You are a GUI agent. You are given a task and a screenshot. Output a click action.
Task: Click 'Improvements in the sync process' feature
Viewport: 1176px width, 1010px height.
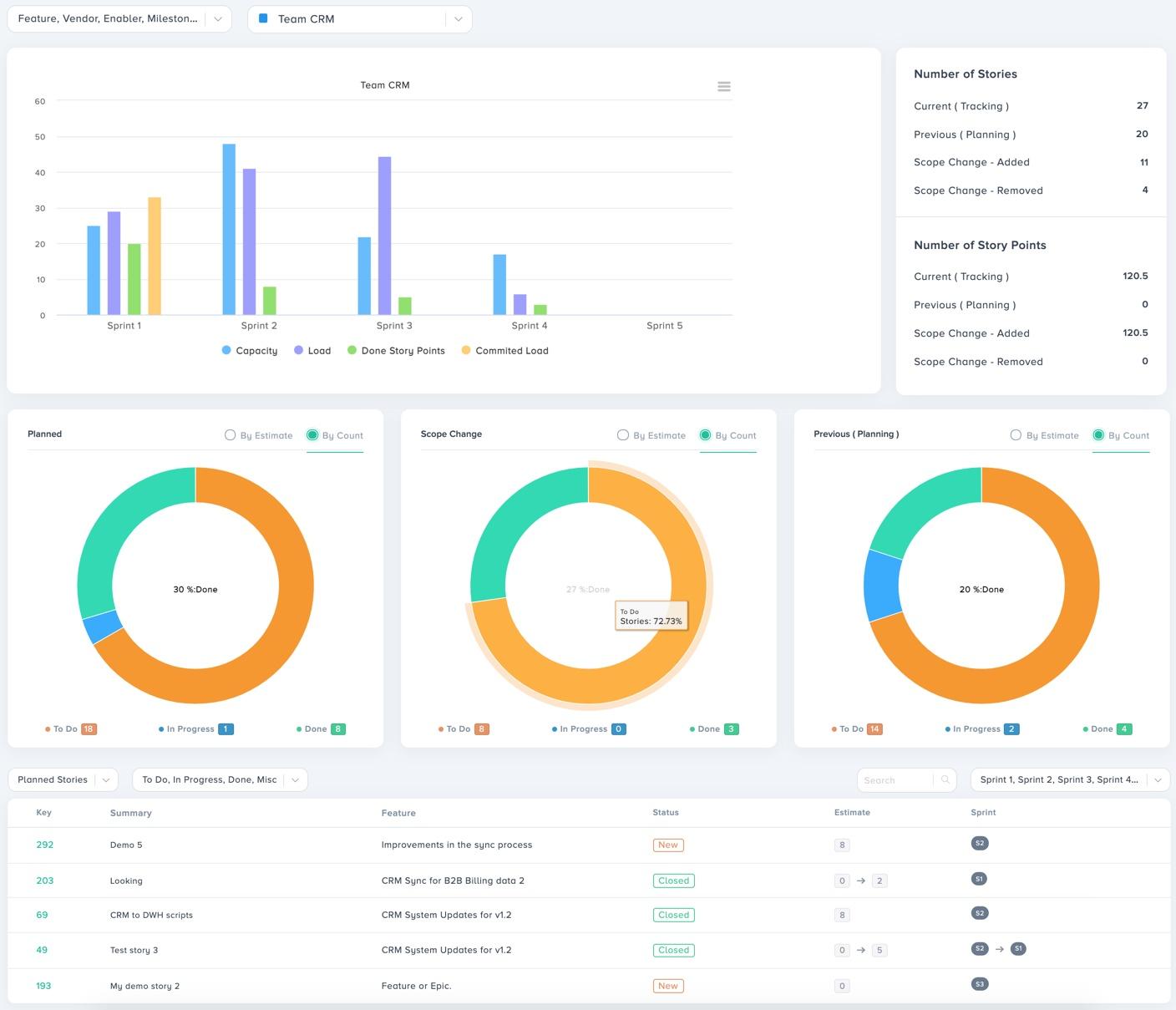tap(457, 845)
